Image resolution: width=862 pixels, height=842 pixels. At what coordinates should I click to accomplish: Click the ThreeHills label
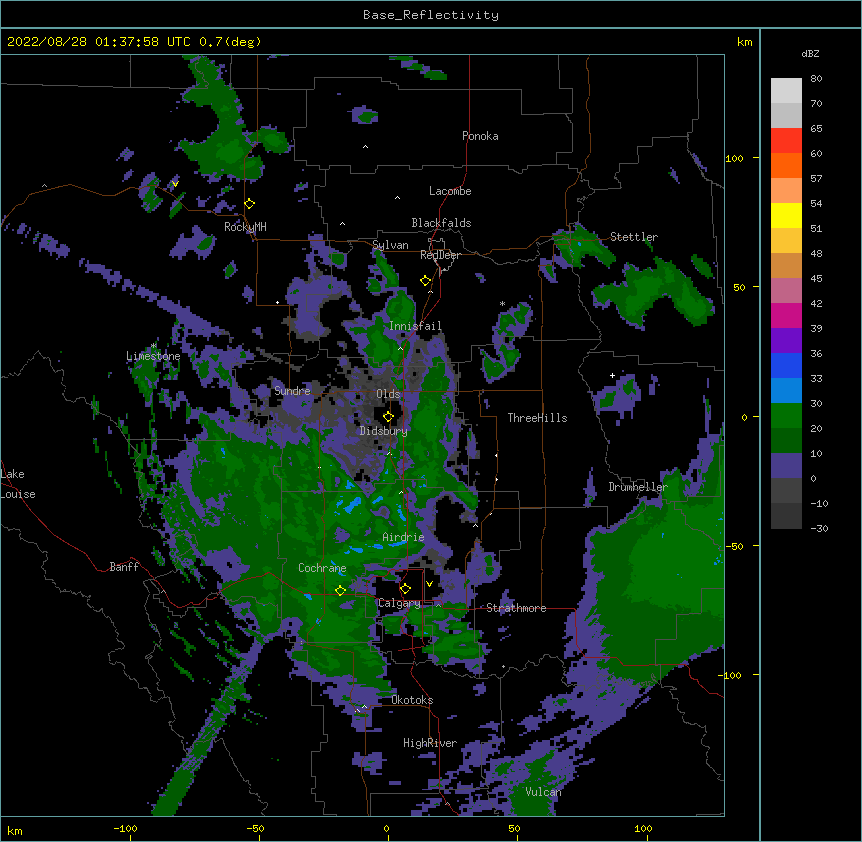[537, 418]
